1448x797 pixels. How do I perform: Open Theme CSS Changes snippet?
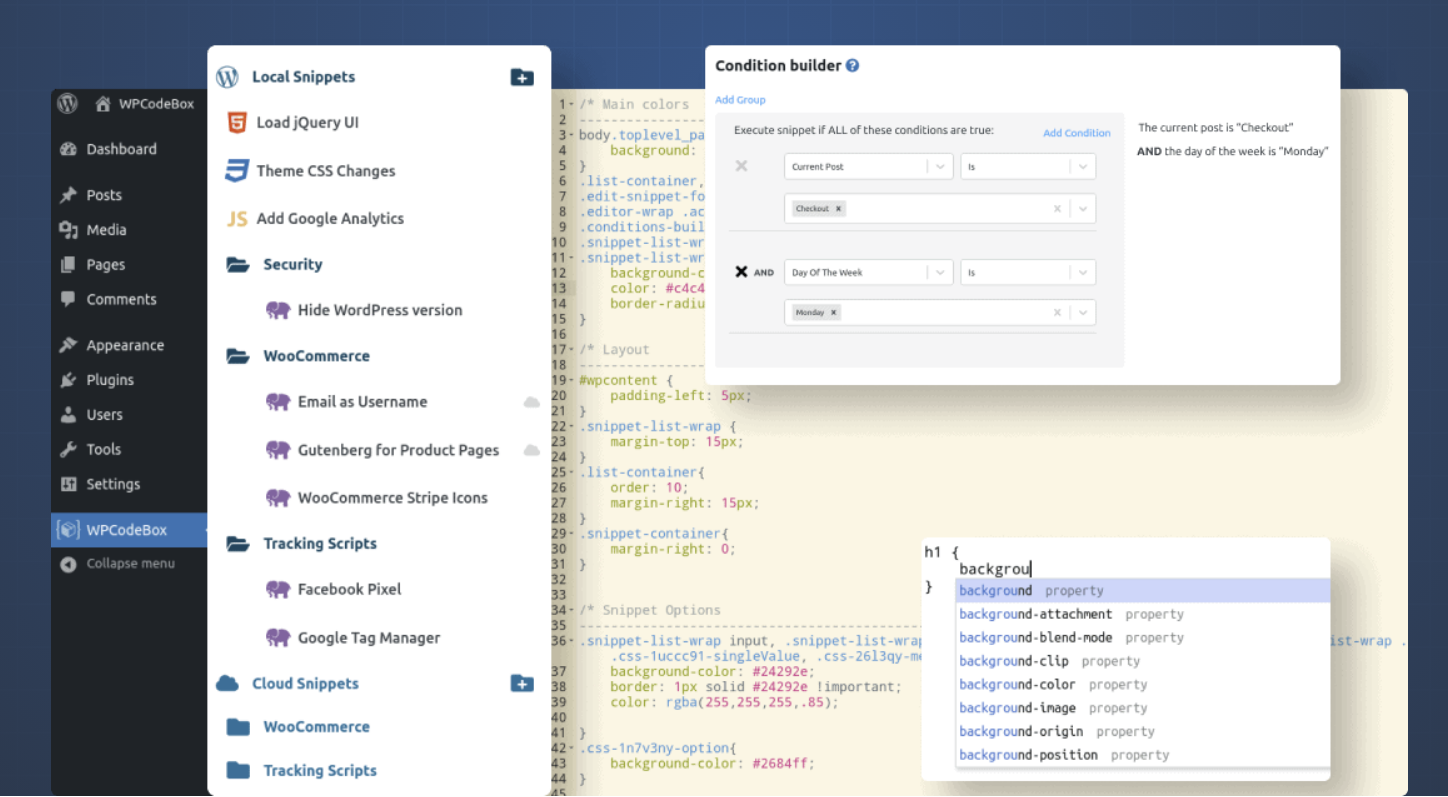click(326, 171)
